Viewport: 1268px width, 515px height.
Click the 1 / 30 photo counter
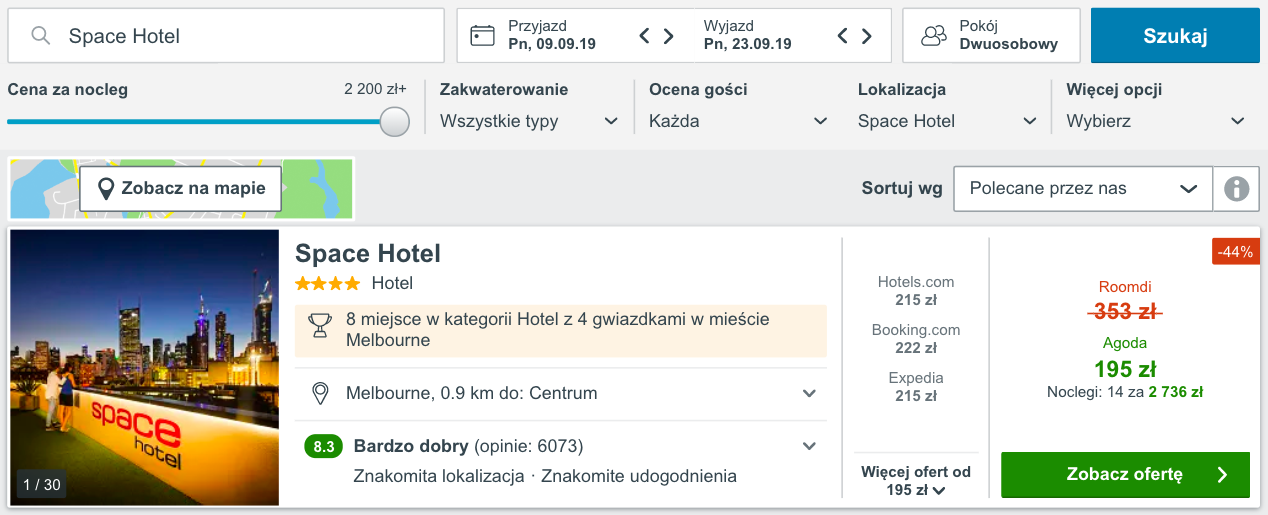tap(42, 485)
